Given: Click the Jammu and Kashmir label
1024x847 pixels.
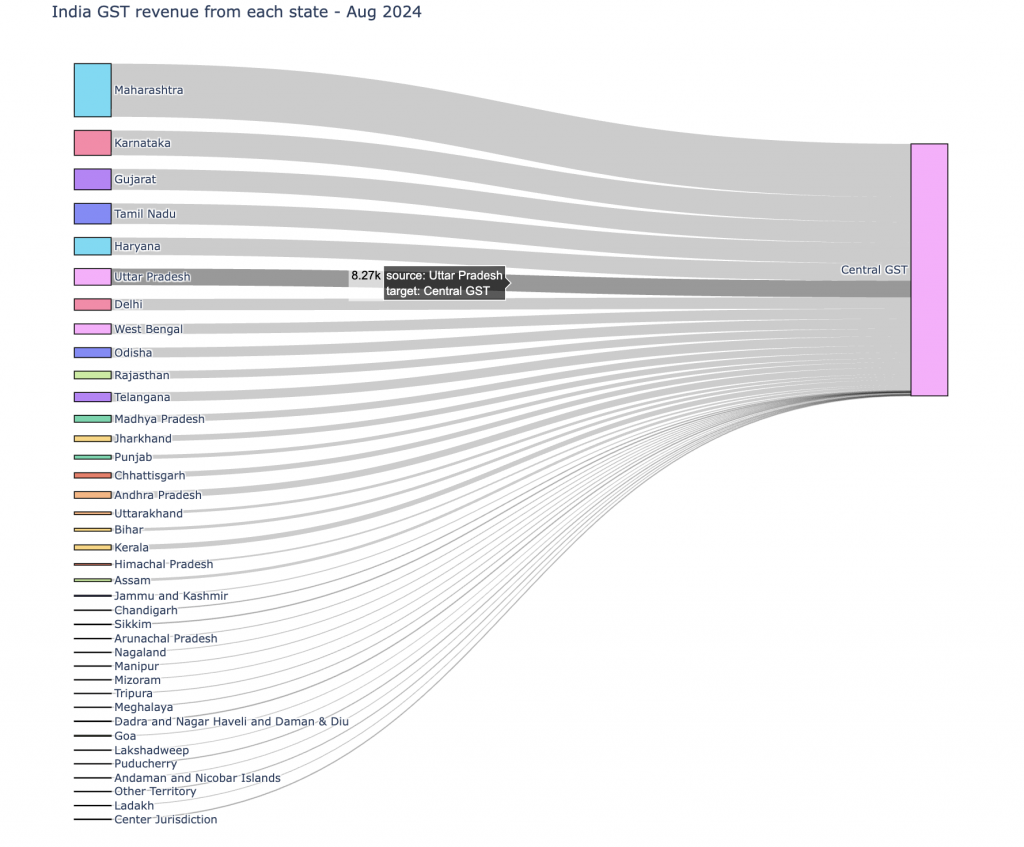Looking at the screenshot, I should point(170,596).
